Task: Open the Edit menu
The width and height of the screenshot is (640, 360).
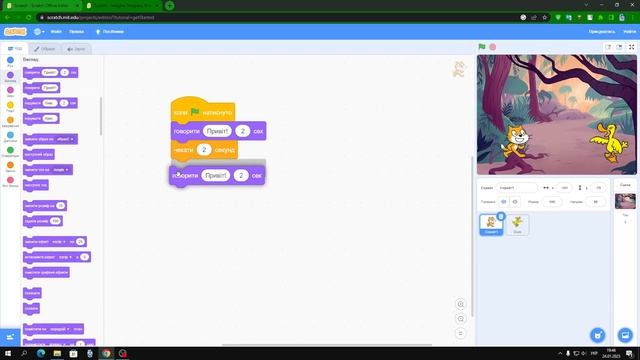Action: 76,31
